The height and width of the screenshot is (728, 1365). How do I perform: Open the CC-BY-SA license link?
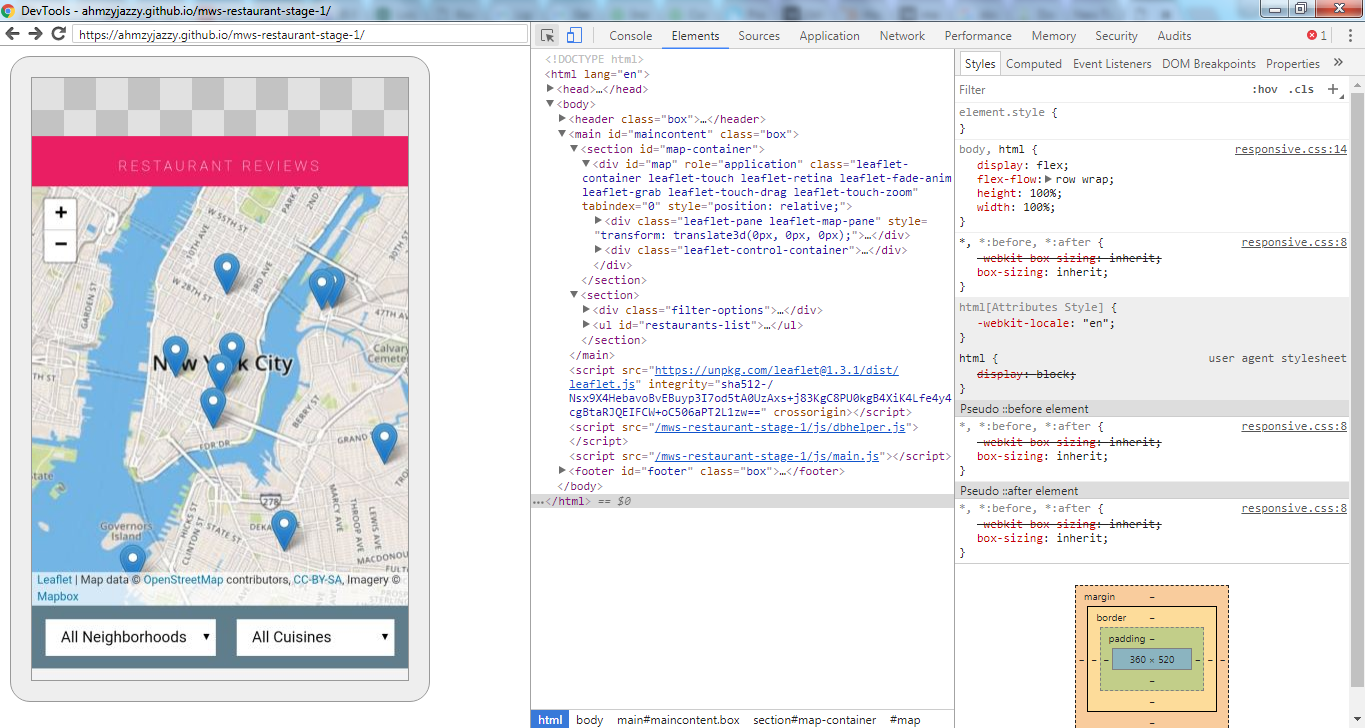click(317, 580)
